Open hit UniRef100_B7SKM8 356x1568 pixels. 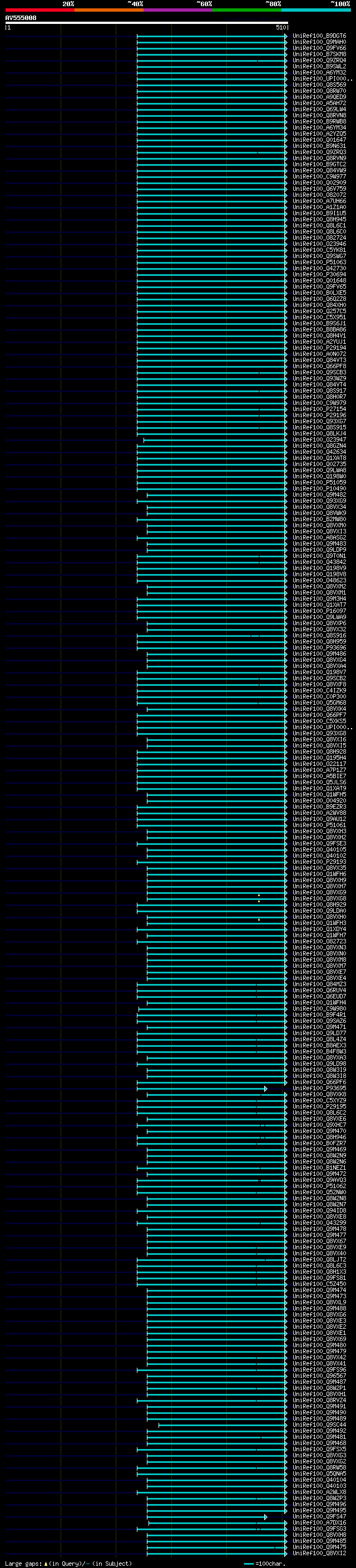pyautogui.click(x=319, y=55)
